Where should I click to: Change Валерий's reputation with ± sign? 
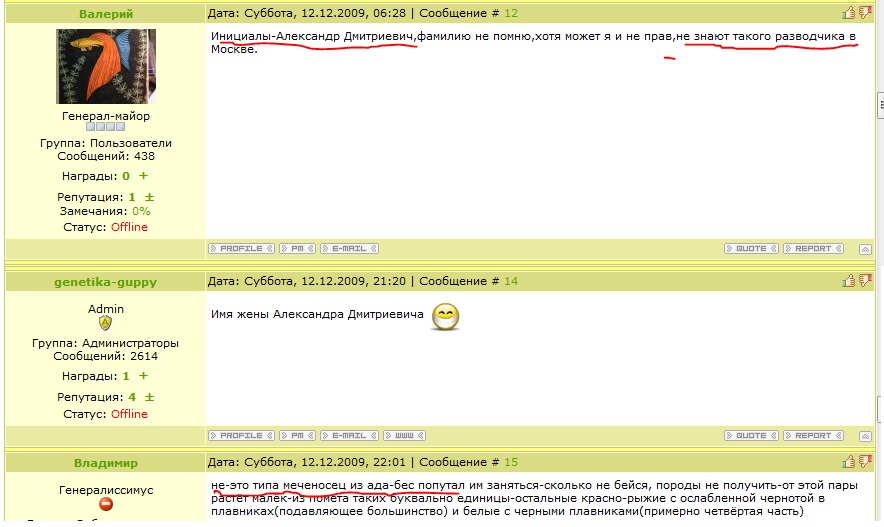(149, 197)
